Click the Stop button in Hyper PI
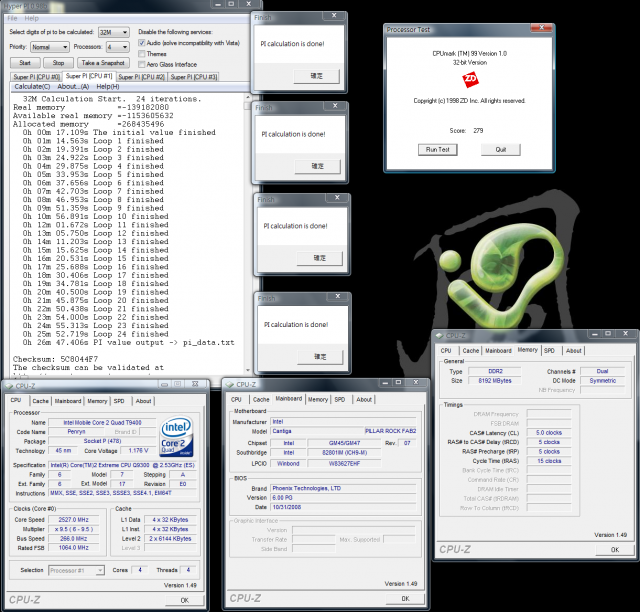This screenshot has width=640, height=612. [x=58, y=63]
